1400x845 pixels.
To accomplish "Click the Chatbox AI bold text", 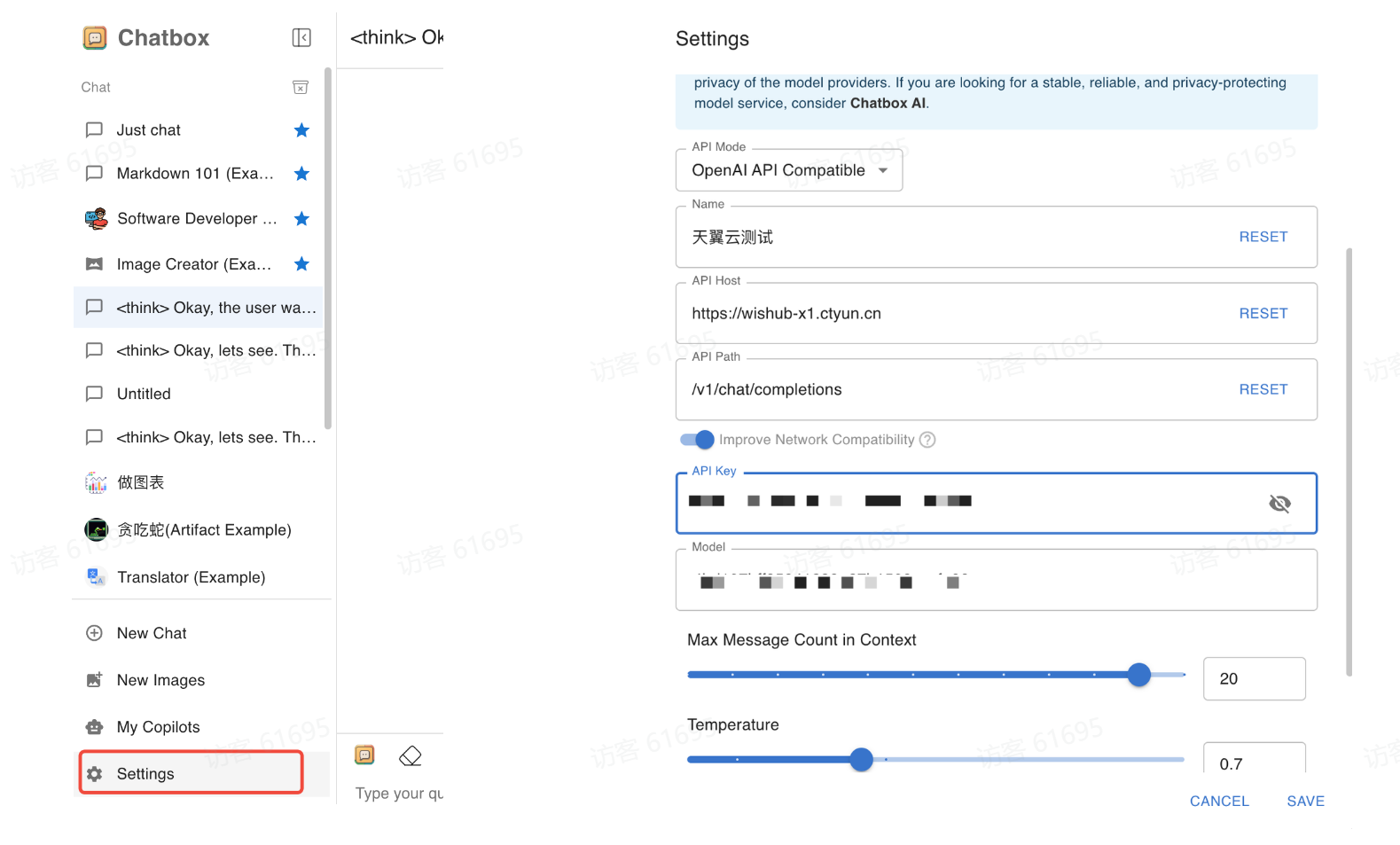I will (x=888, y=103).
